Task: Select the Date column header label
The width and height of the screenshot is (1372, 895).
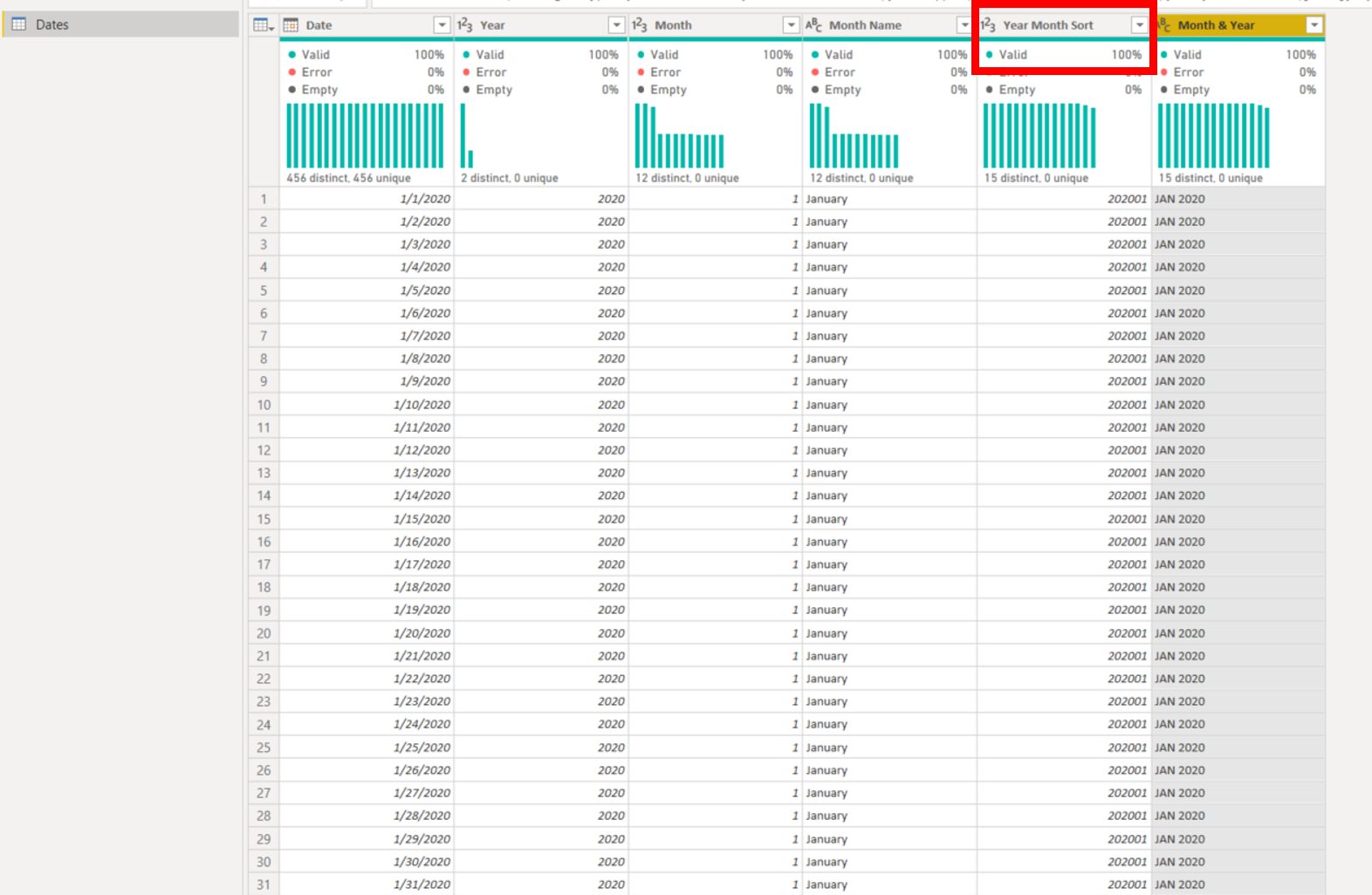Action: coord(319,25)
